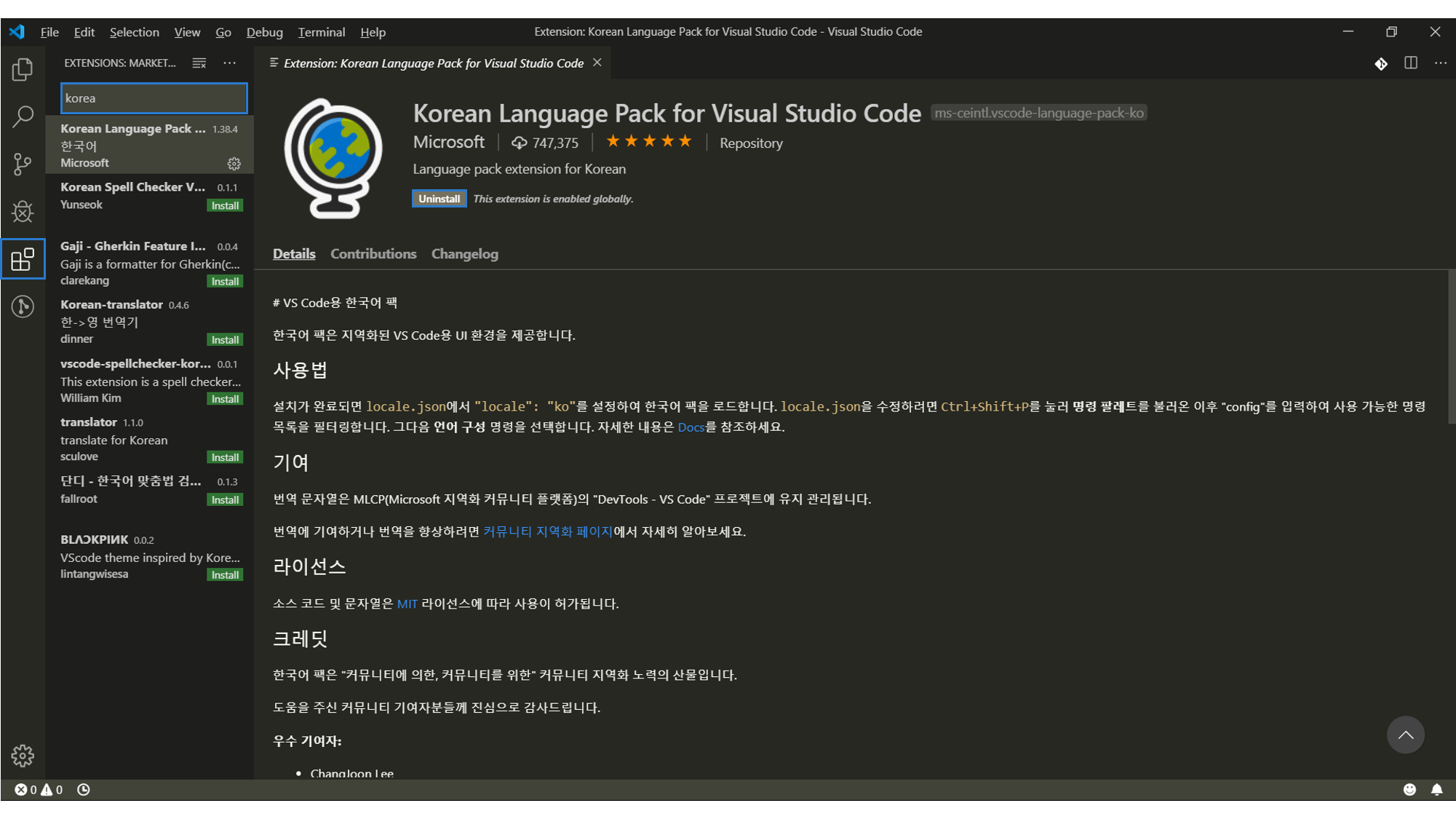Open notifications bell in status bar
This screenshot has width=1456, height=819.
[1437, 790]
